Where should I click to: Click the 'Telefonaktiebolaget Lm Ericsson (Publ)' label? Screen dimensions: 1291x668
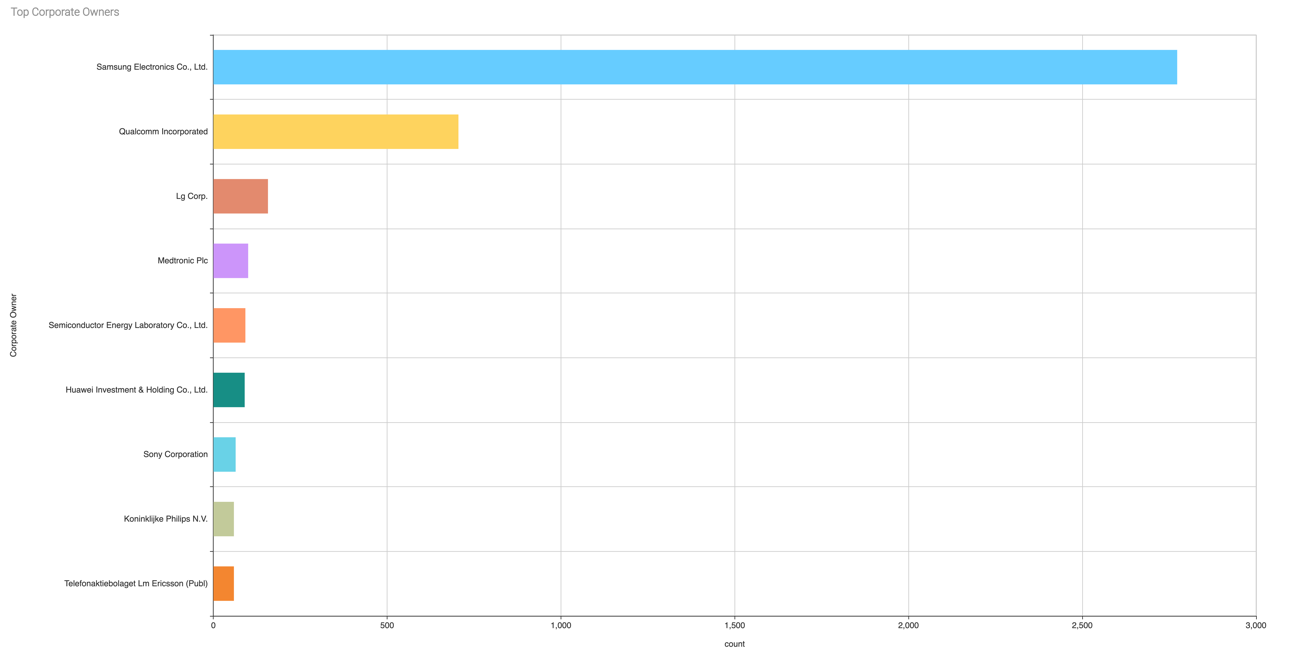point(136,583)
